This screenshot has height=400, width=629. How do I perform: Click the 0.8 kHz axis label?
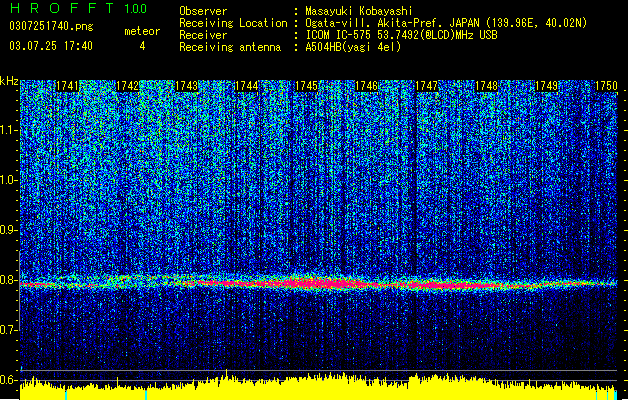[x=9, y=280]
